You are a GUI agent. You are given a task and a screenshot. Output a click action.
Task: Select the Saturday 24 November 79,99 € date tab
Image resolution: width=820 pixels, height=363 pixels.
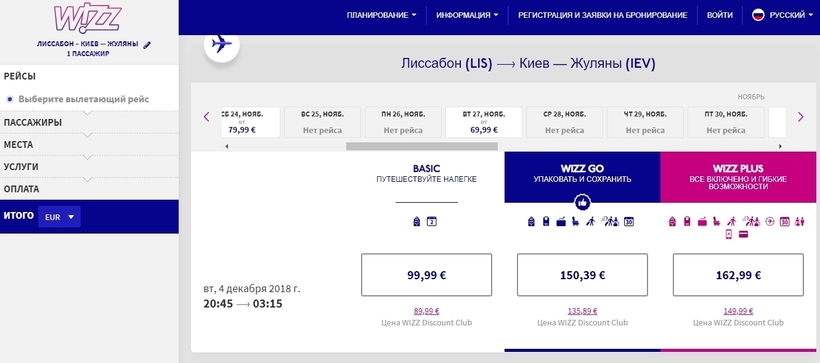pyautogui.click(x=250, y=122)
